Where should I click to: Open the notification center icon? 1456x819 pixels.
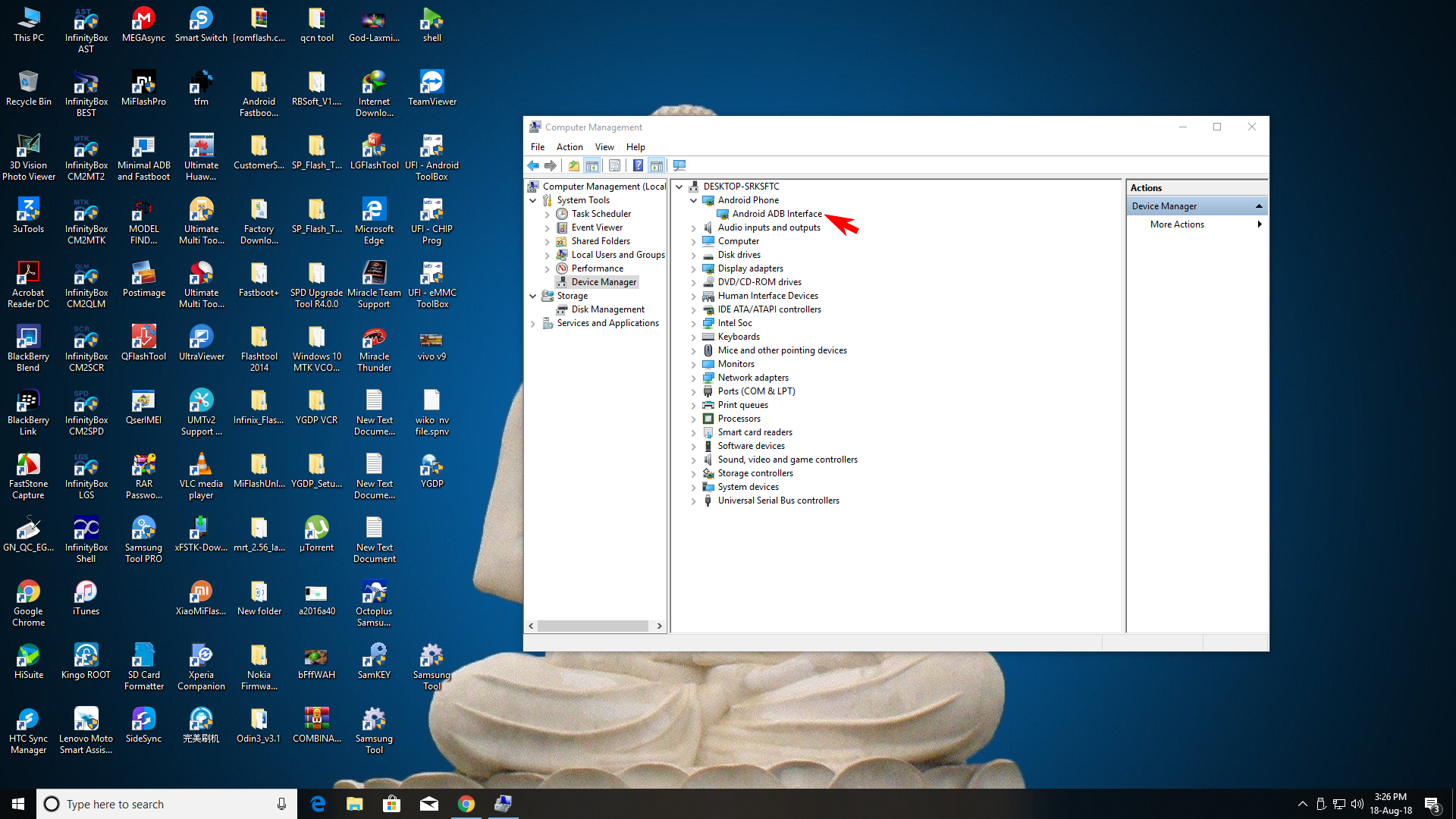1433,804
